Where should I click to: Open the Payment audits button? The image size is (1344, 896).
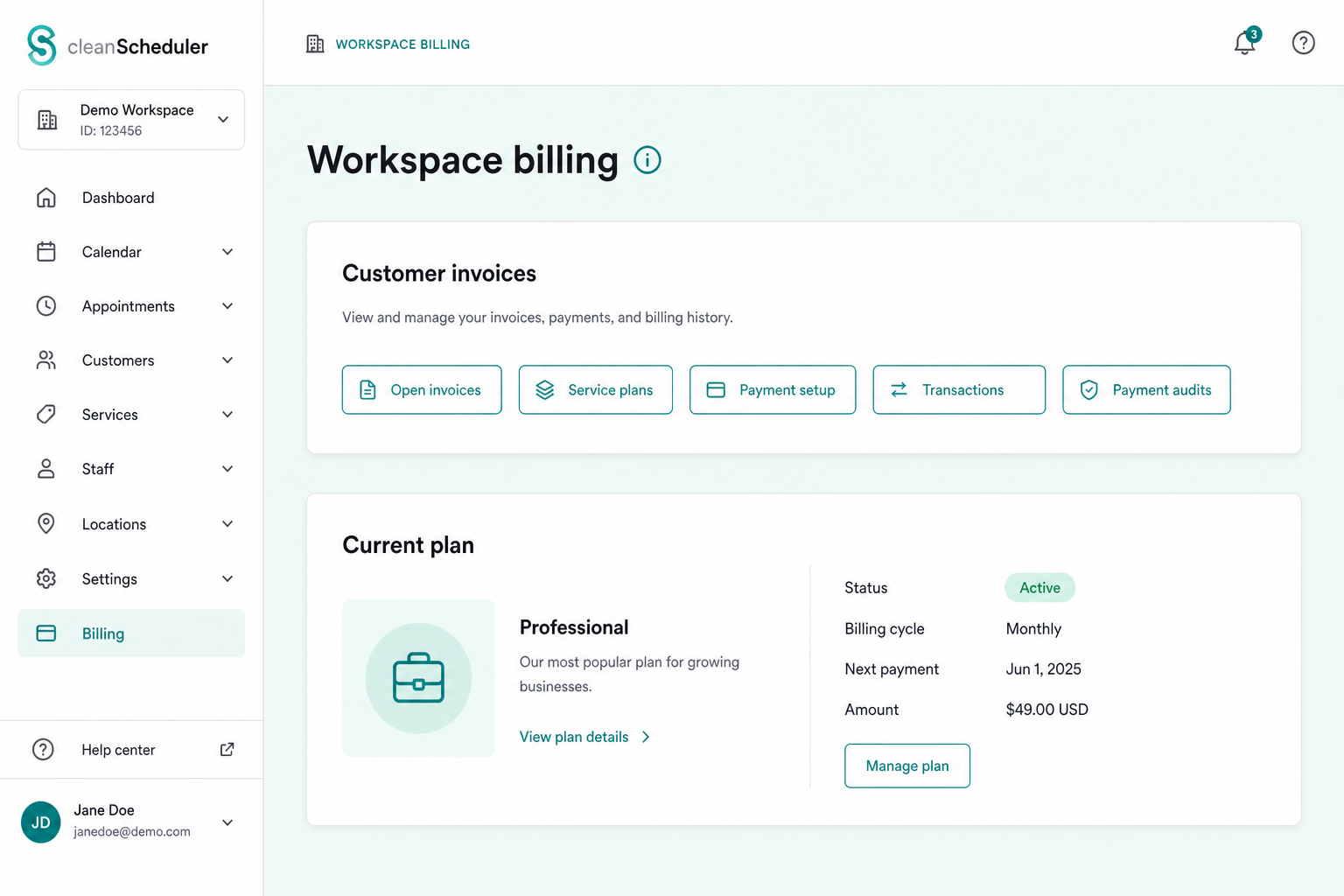tap(1146, 389)
